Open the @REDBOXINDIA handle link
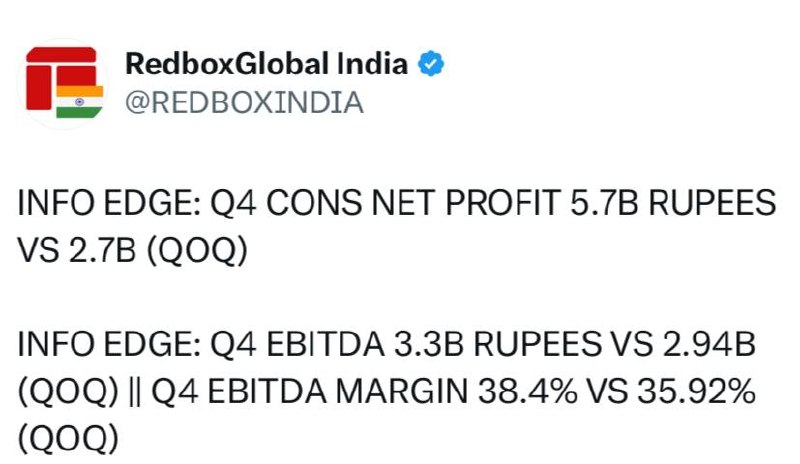The width and height of the screenshot is (800, 464). pyautogui.click(x=244, y=103)
